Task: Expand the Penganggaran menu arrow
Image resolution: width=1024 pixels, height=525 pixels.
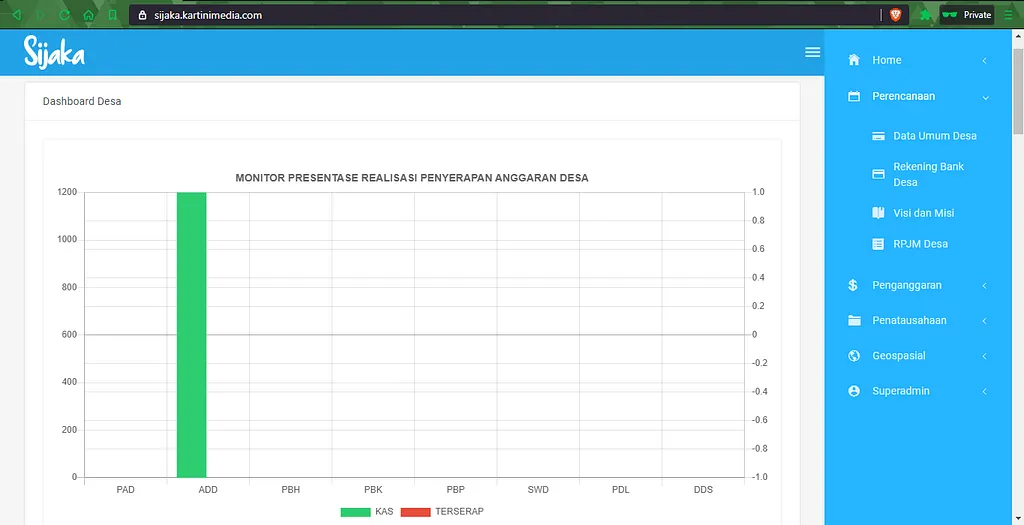Action: point(985,286)
